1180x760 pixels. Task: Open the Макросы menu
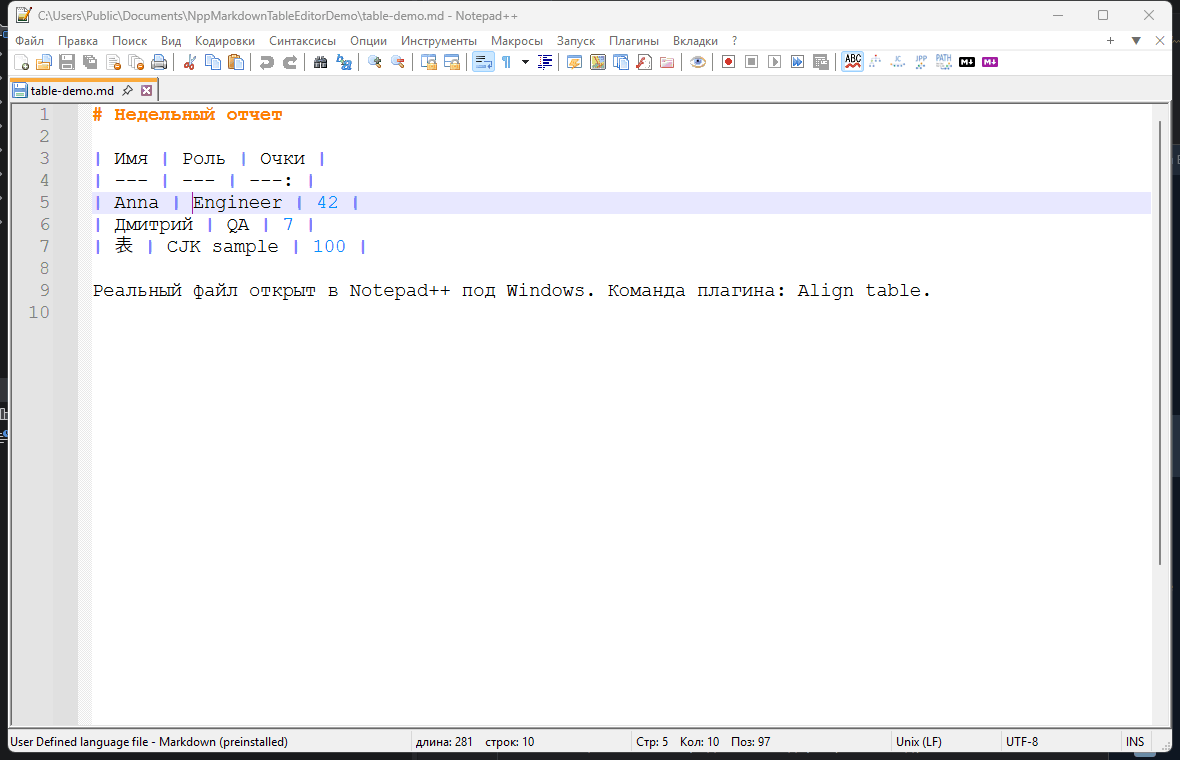pos(517,41)
